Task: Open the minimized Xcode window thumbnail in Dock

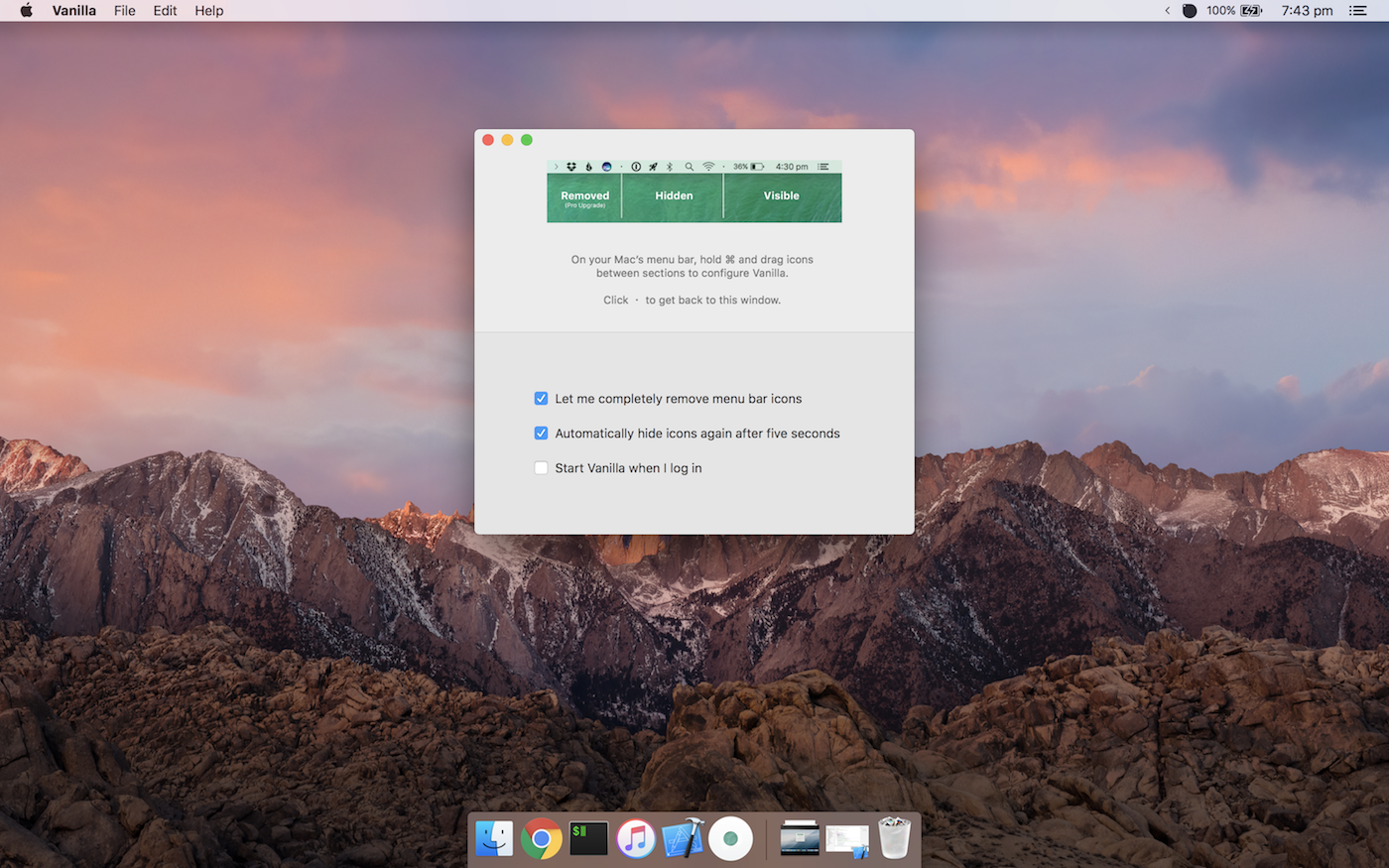Action: (847, 840)
